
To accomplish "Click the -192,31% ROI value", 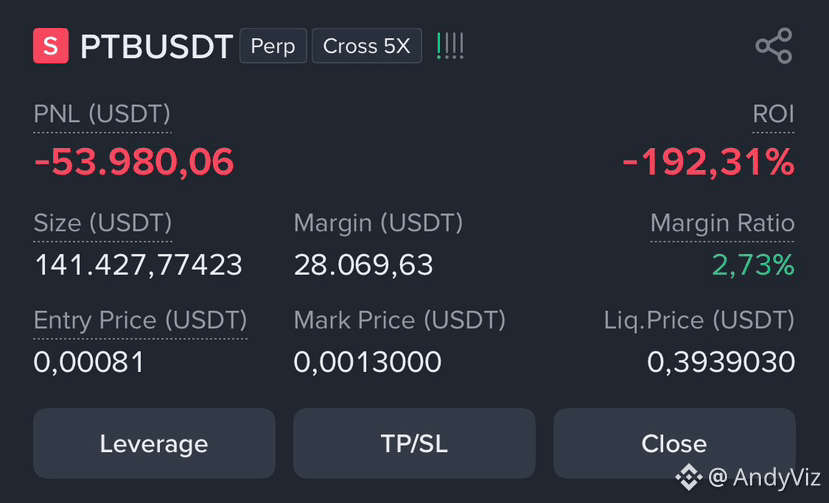I will tap(708, 162).
